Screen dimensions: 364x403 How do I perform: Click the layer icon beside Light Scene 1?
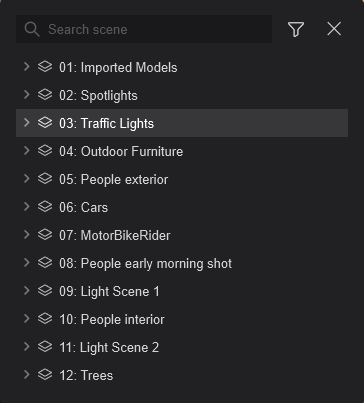point(45,291)
